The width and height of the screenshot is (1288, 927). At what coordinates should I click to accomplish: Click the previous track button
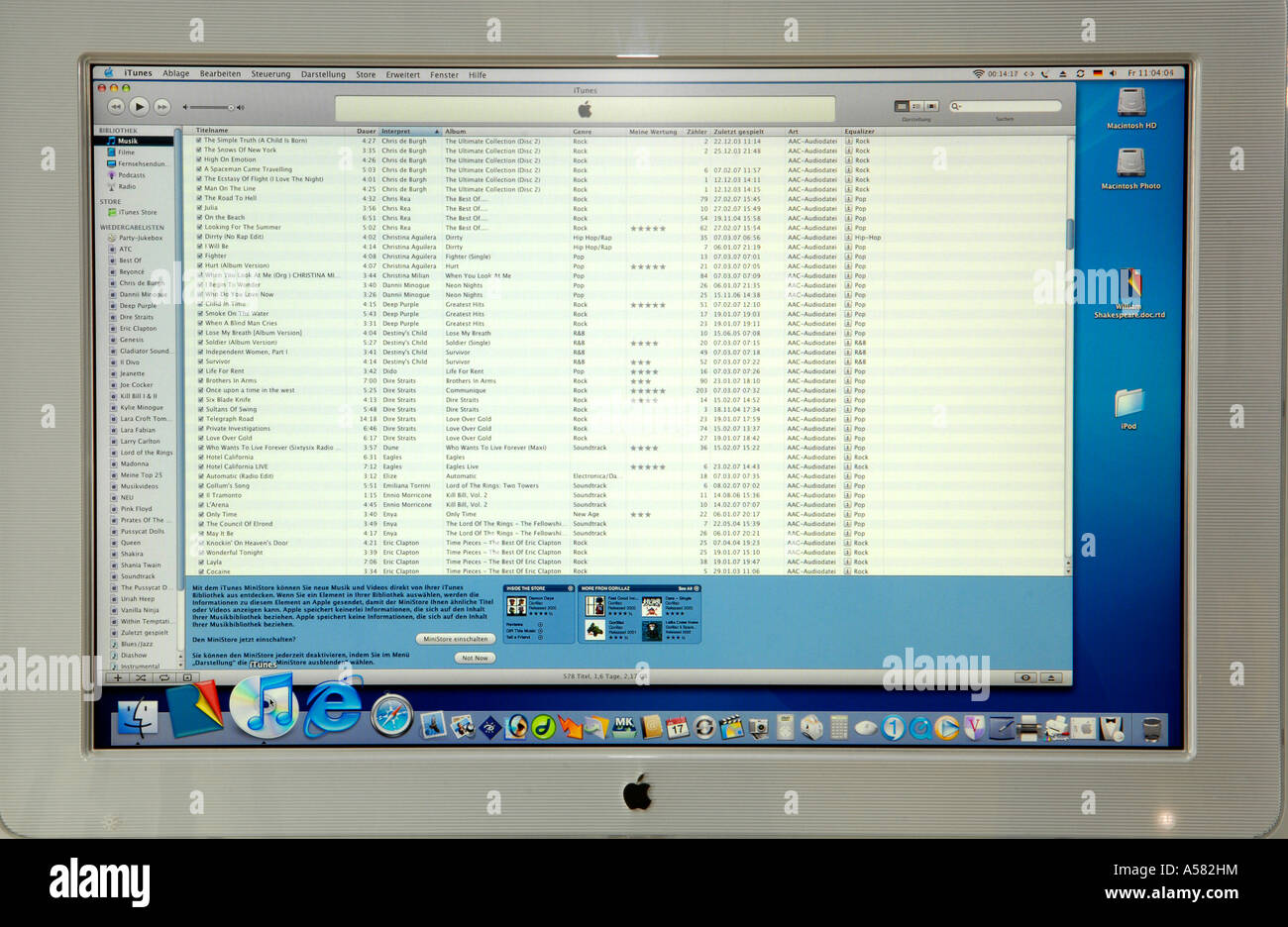point(116,106)
